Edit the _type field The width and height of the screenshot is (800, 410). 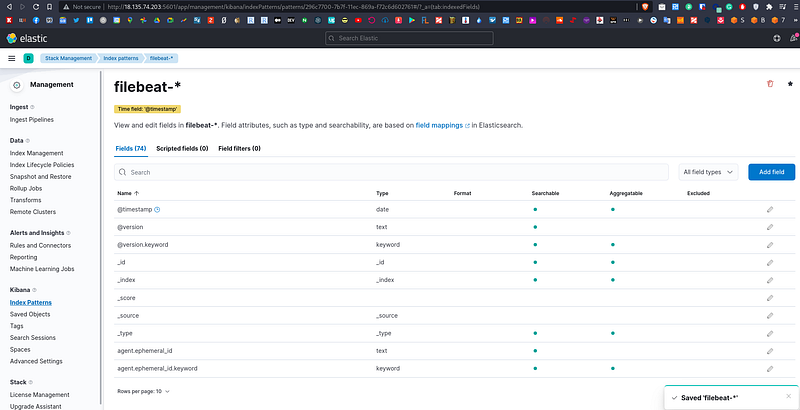[x=770, y=333]
